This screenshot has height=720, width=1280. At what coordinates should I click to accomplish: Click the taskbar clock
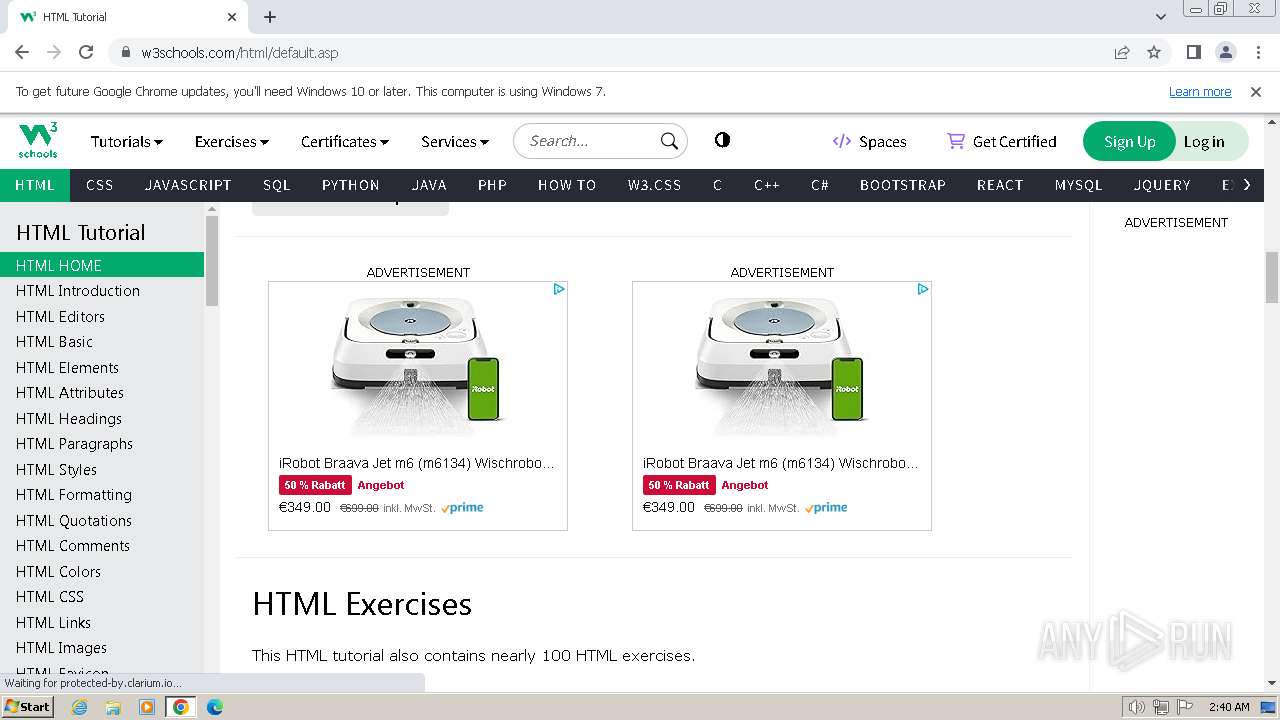tap(1228, 707)
